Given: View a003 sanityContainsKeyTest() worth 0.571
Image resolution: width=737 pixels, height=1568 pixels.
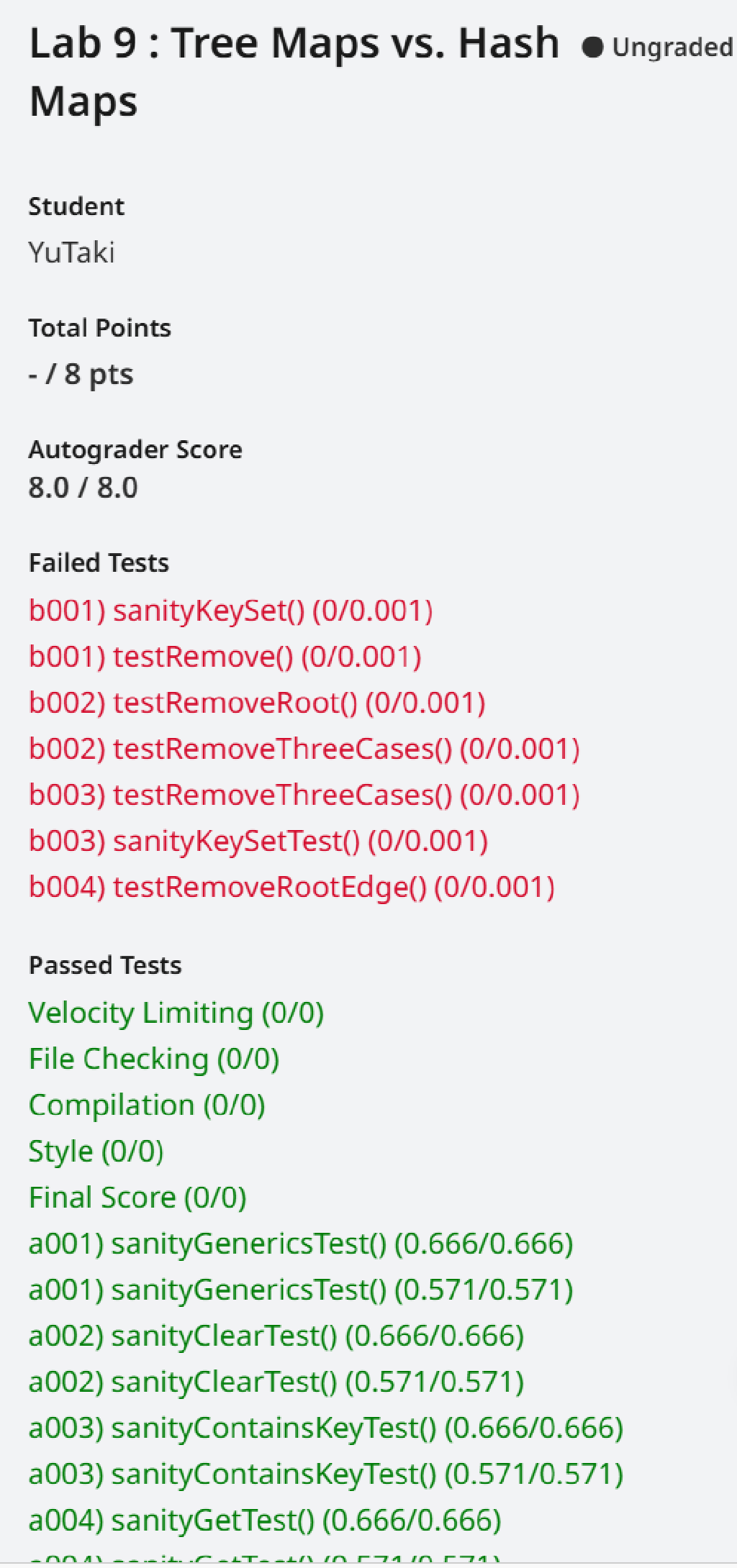Looking at the screenshot, I should tap(326, 1474).
